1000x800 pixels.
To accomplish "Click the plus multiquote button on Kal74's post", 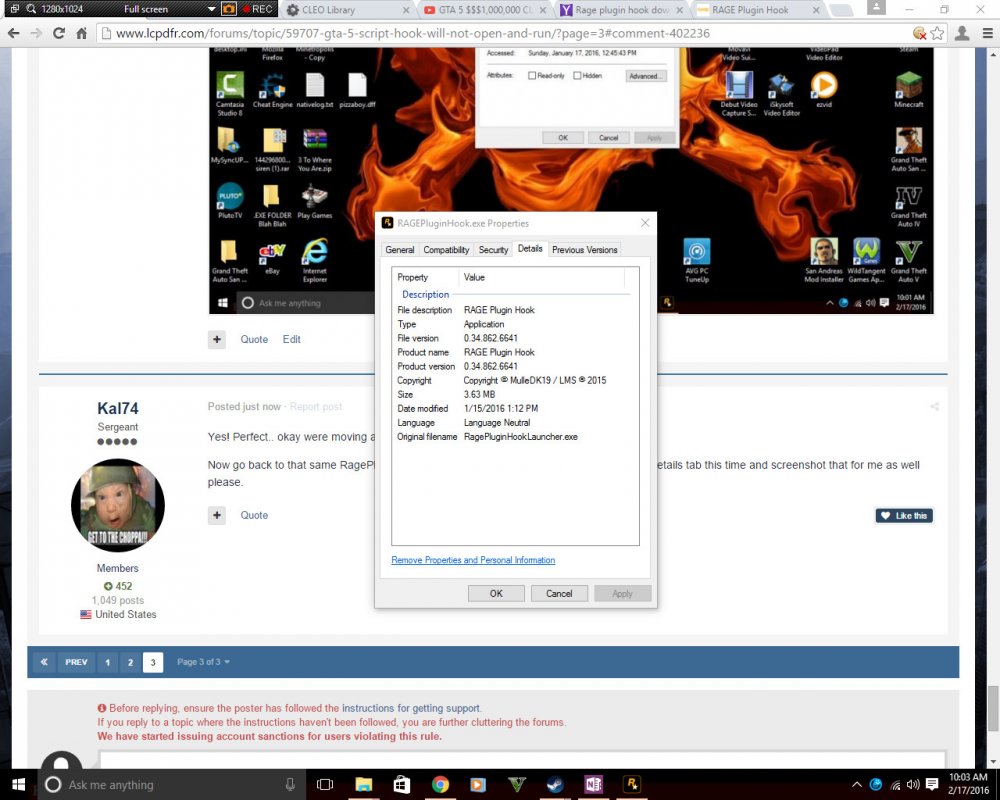I will 217,515.
